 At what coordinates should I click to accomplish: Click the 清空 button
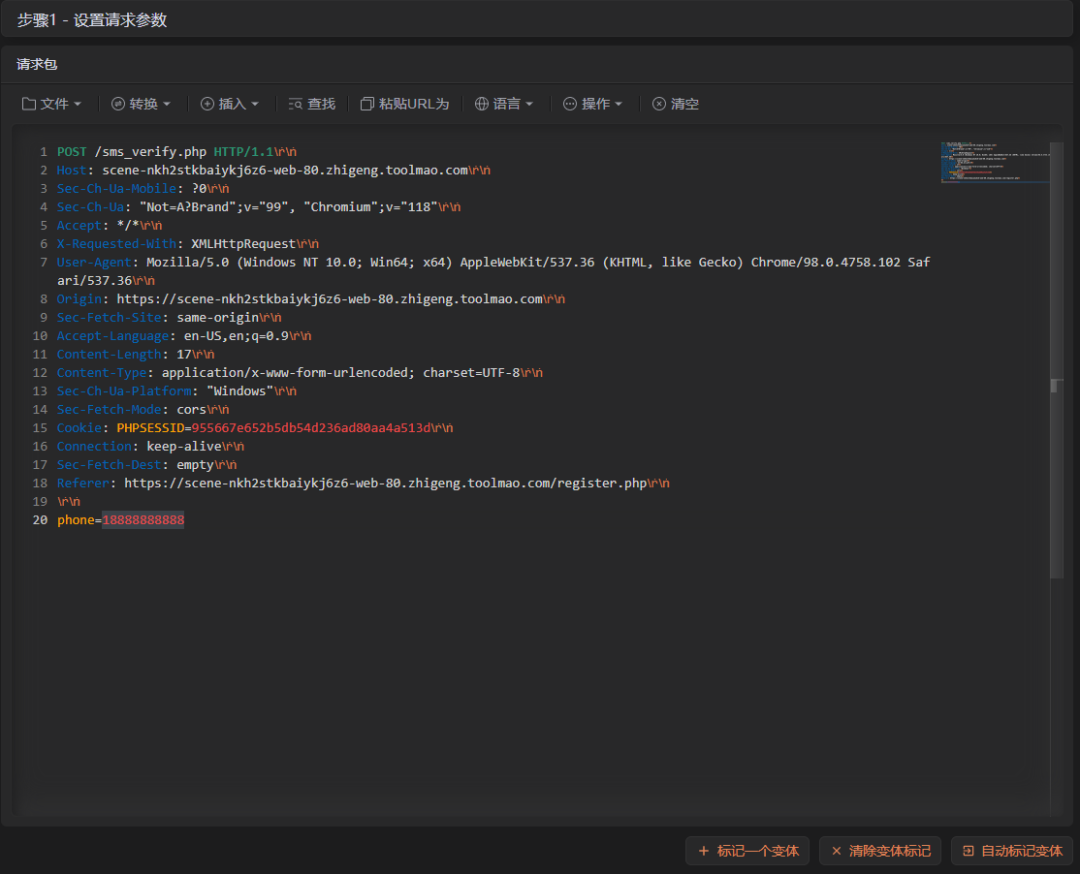pyautogui.click(x=676, y=104)
